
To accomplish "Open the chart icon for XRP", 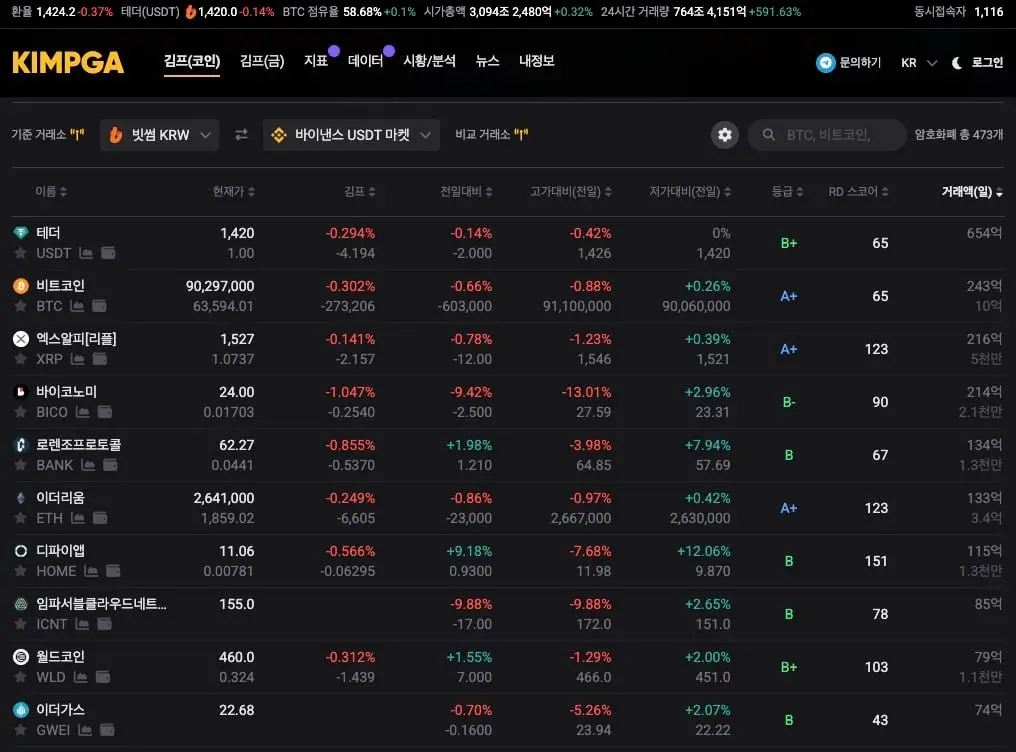I will [78, 359].
